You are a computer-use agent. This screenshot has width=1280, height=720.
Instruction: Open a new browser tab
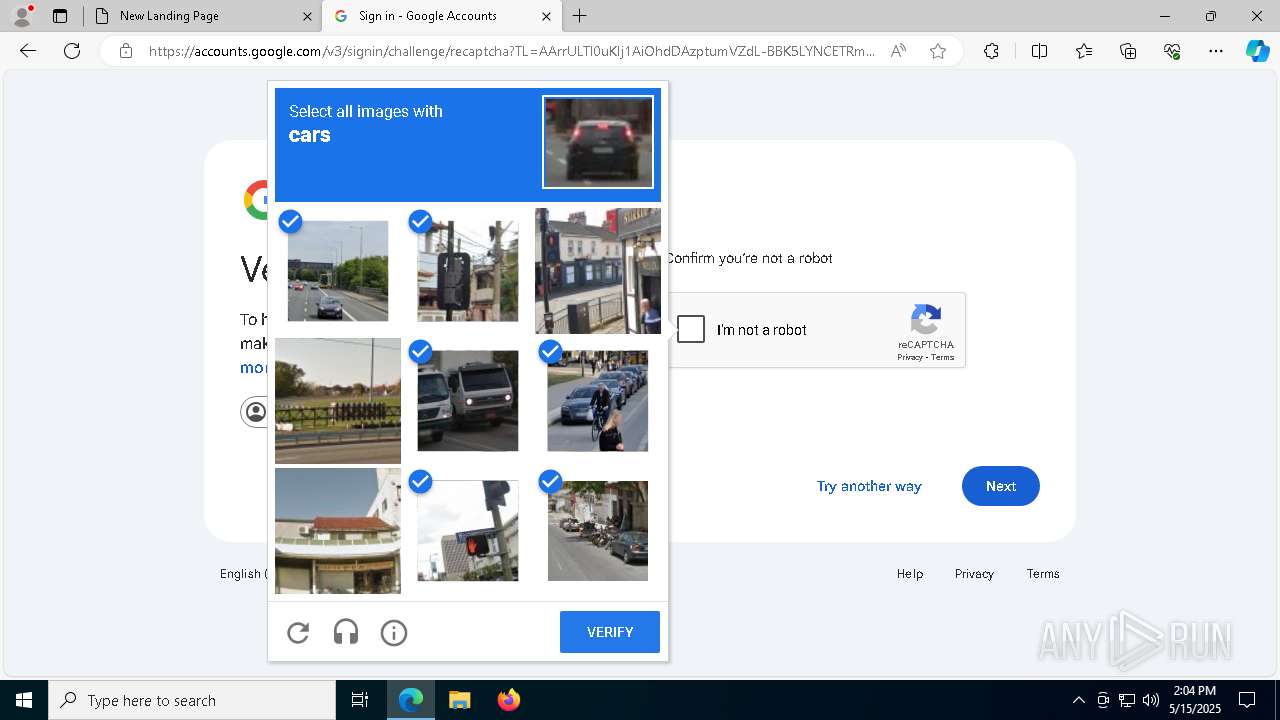tap(580, 16)
